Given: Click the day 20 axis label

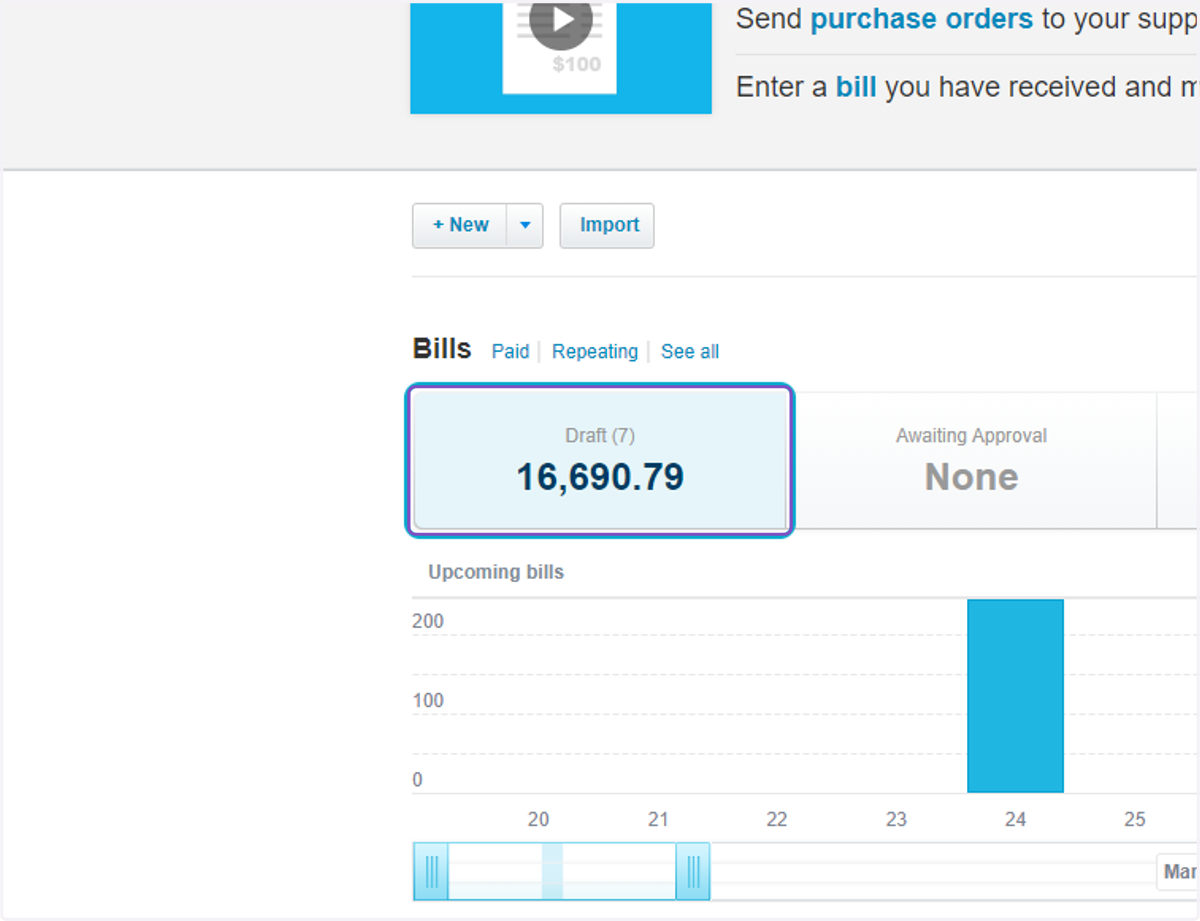Looking at the screenshot, I should point(539,819).
